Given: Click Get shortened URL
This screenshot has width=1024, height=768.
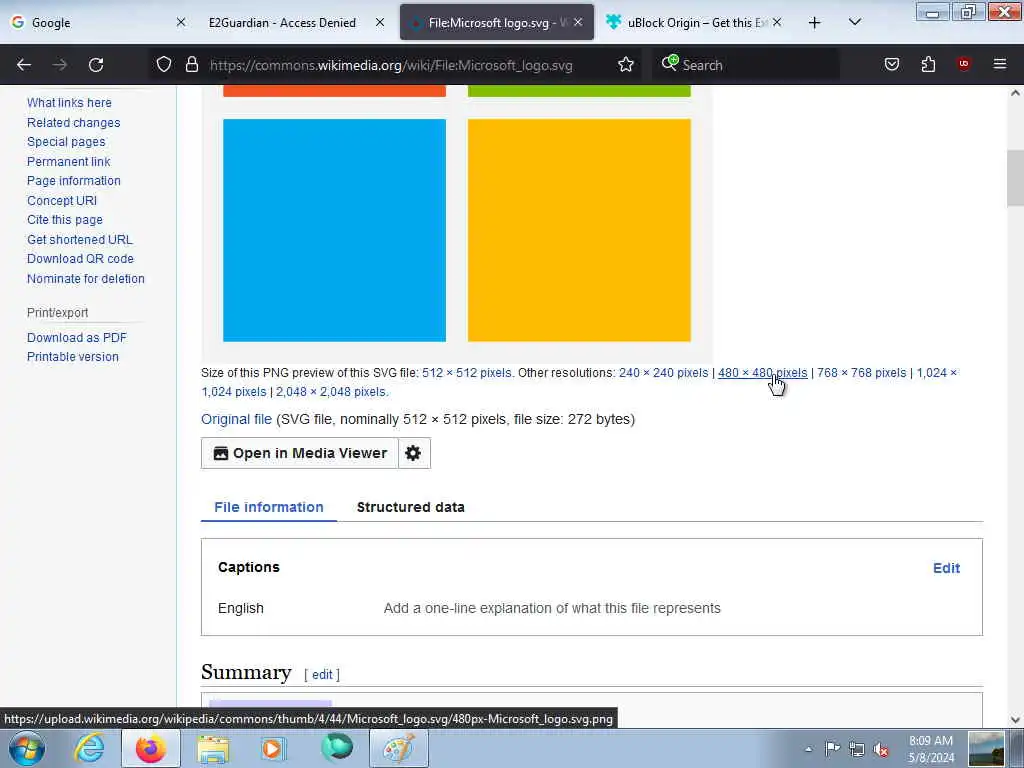Looking at the screenshot, I should click(80, 239).
